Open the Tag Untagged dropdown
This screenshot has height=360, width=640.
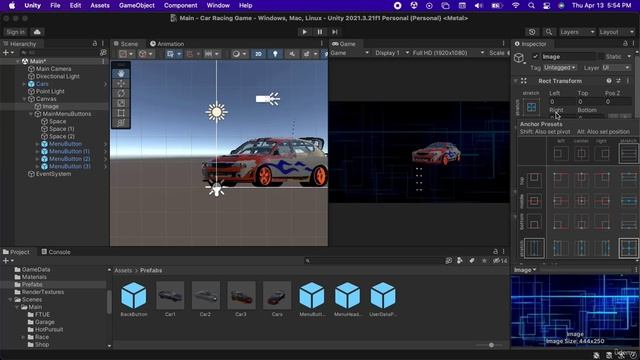pyautogui.click(x=560, y=68)
